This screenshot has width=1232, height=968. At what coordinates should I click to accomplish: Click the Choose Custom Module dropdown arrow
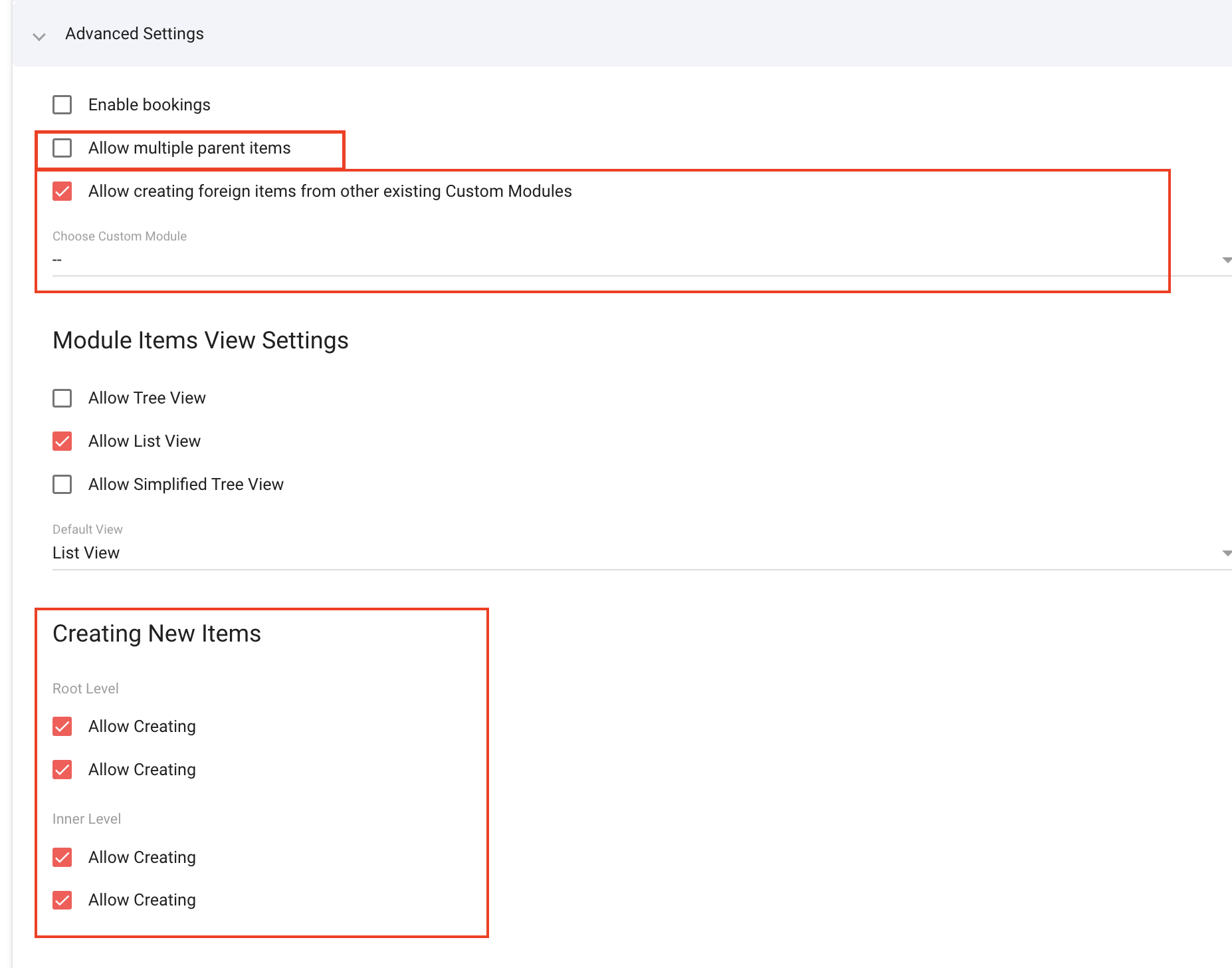point(1226,260)
